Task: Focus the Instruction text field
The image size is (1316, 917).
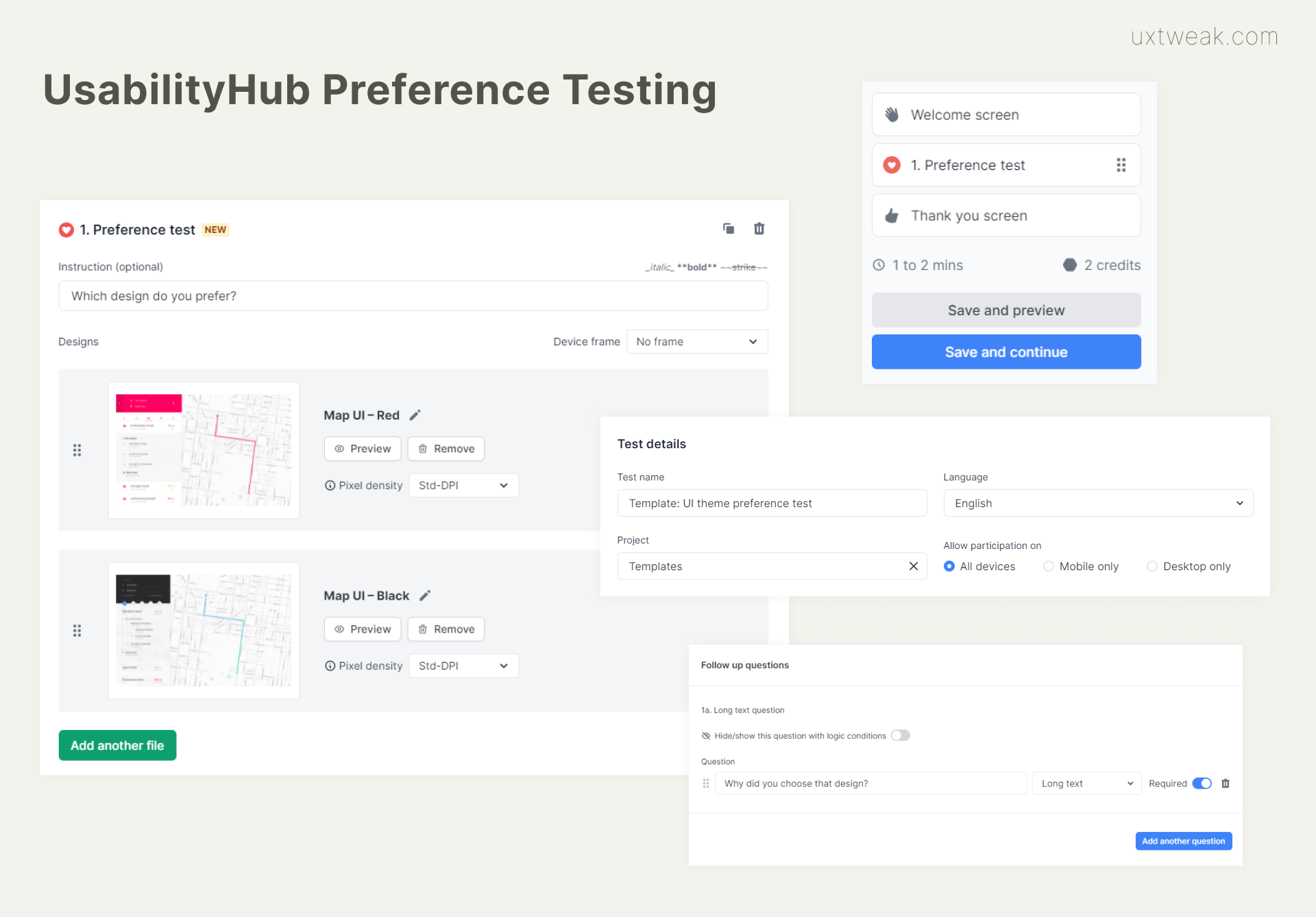Action: [413, 296]
